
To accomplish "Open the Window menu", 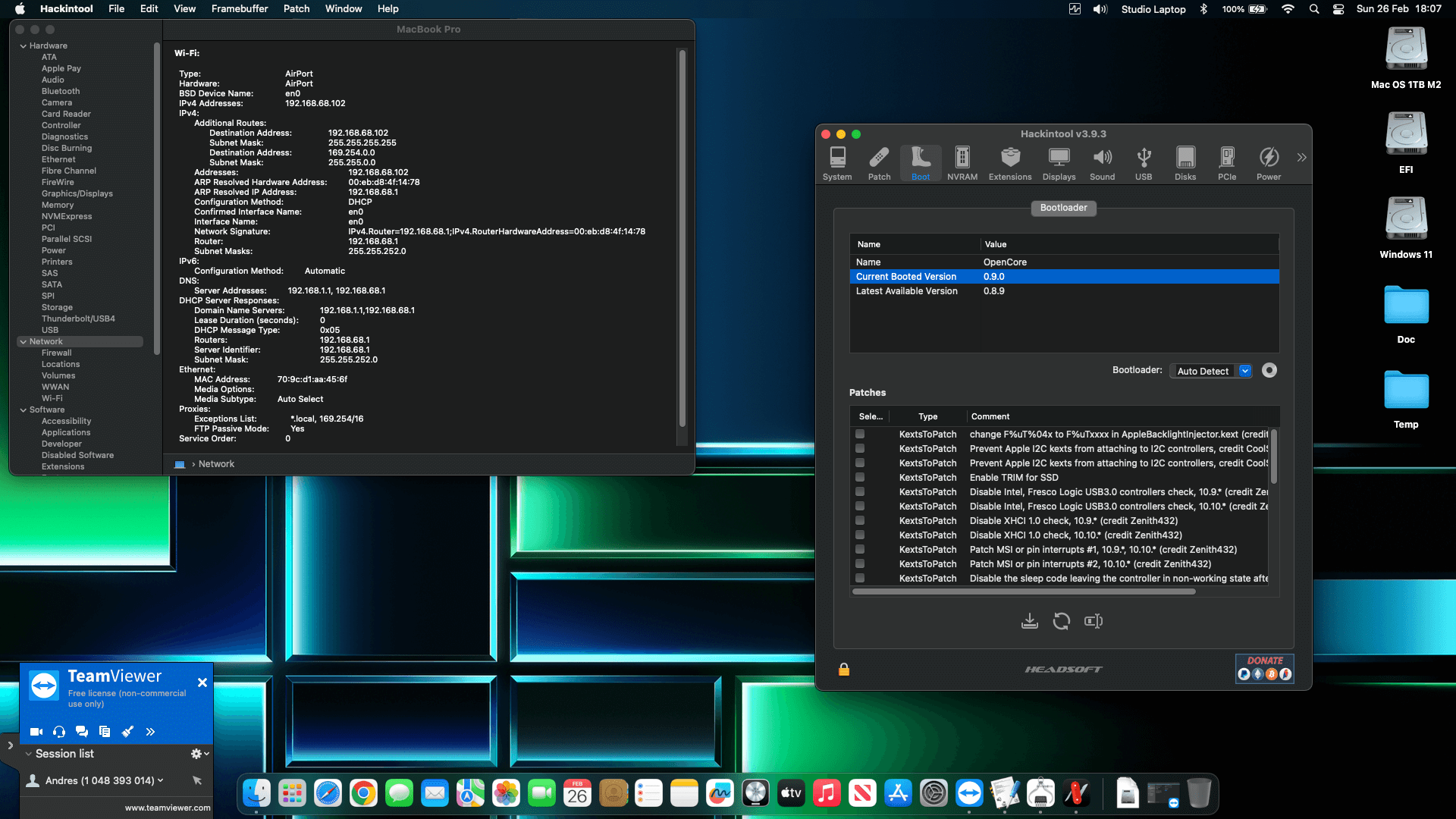I will coord(344,9).
